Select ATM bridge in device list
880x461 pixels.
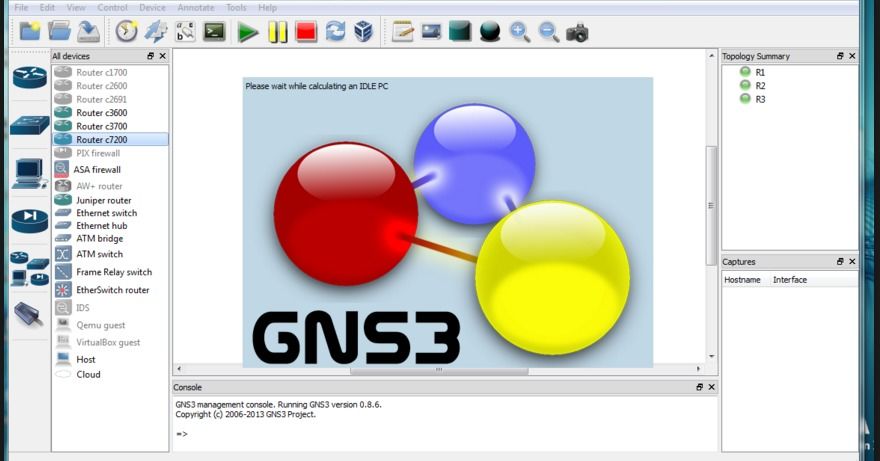(x=111, y=239)
